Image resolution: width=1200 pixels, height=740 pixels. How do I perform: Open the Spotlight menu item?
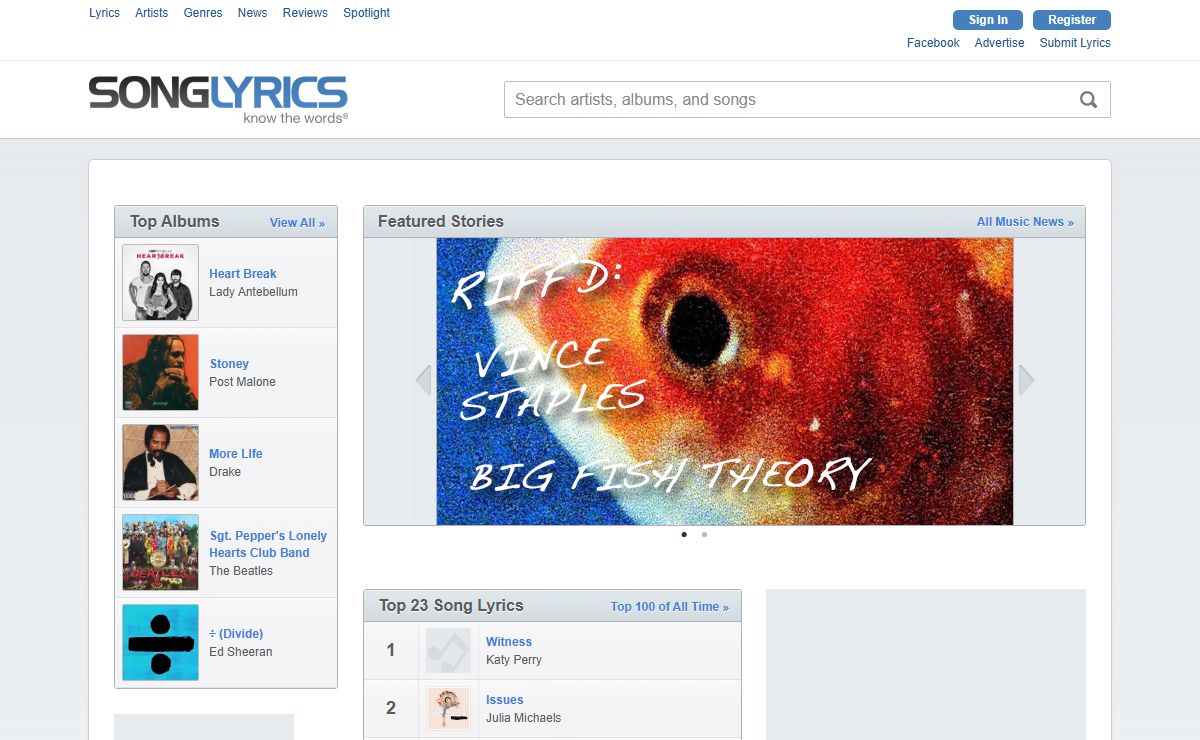coord(367,13)
